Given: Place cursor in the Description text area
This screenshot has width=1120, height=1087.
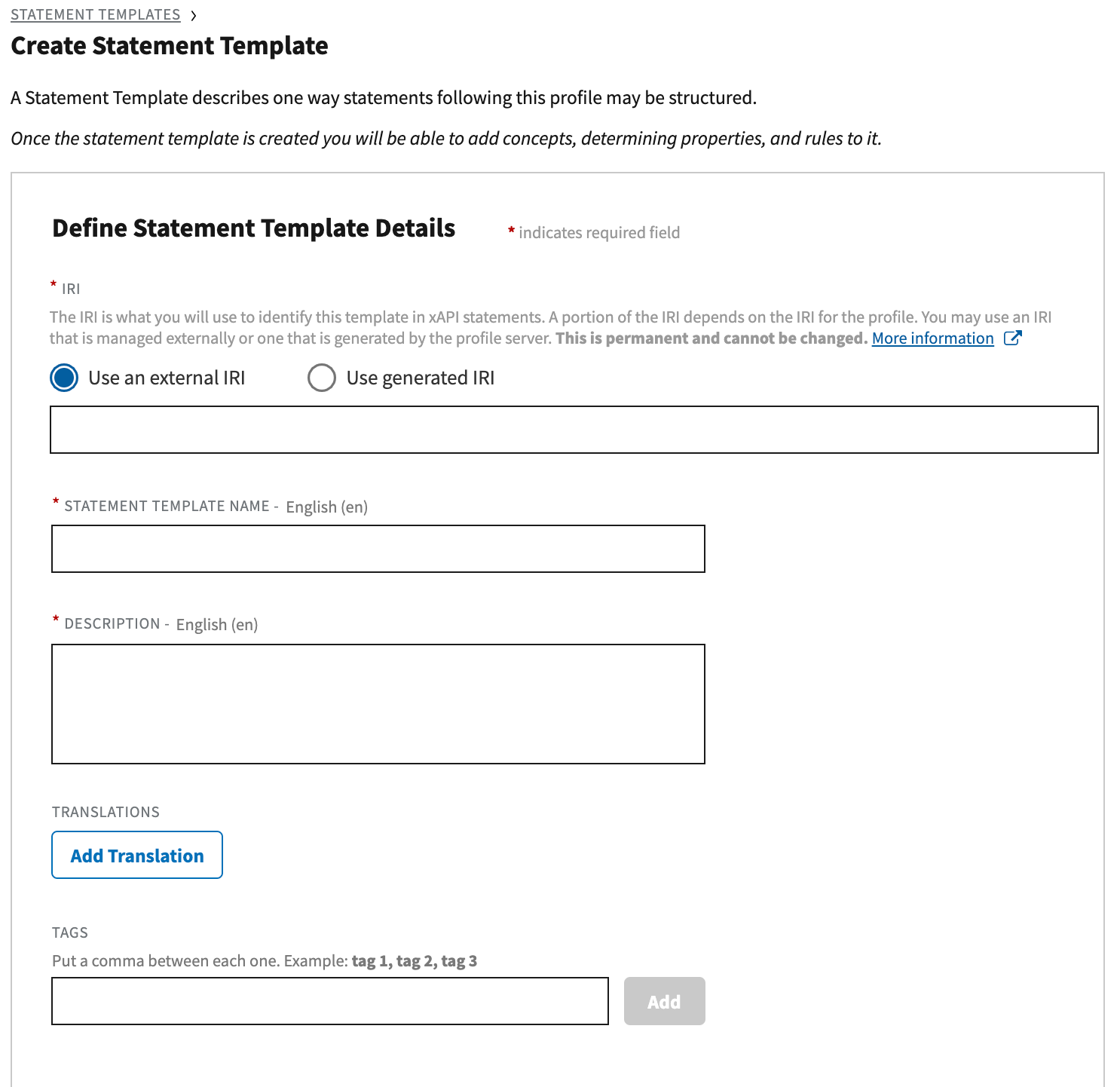Looking at the screenshot, I should click(x=378, y=703).
